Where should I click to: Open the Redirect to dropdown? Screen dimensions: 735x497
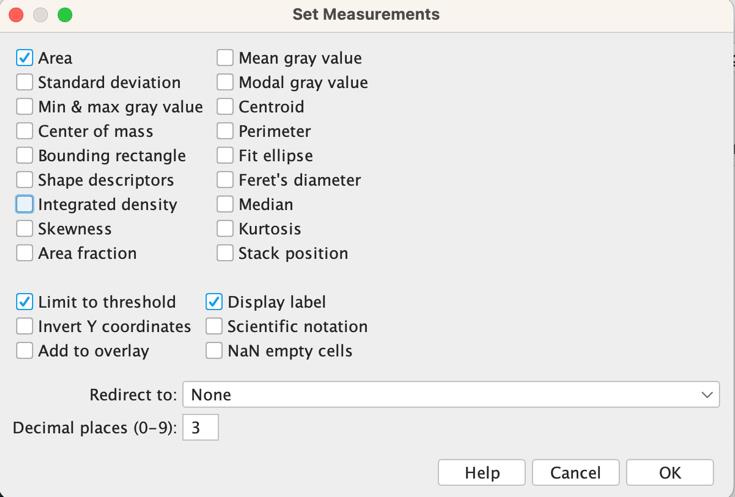(451, 395)
